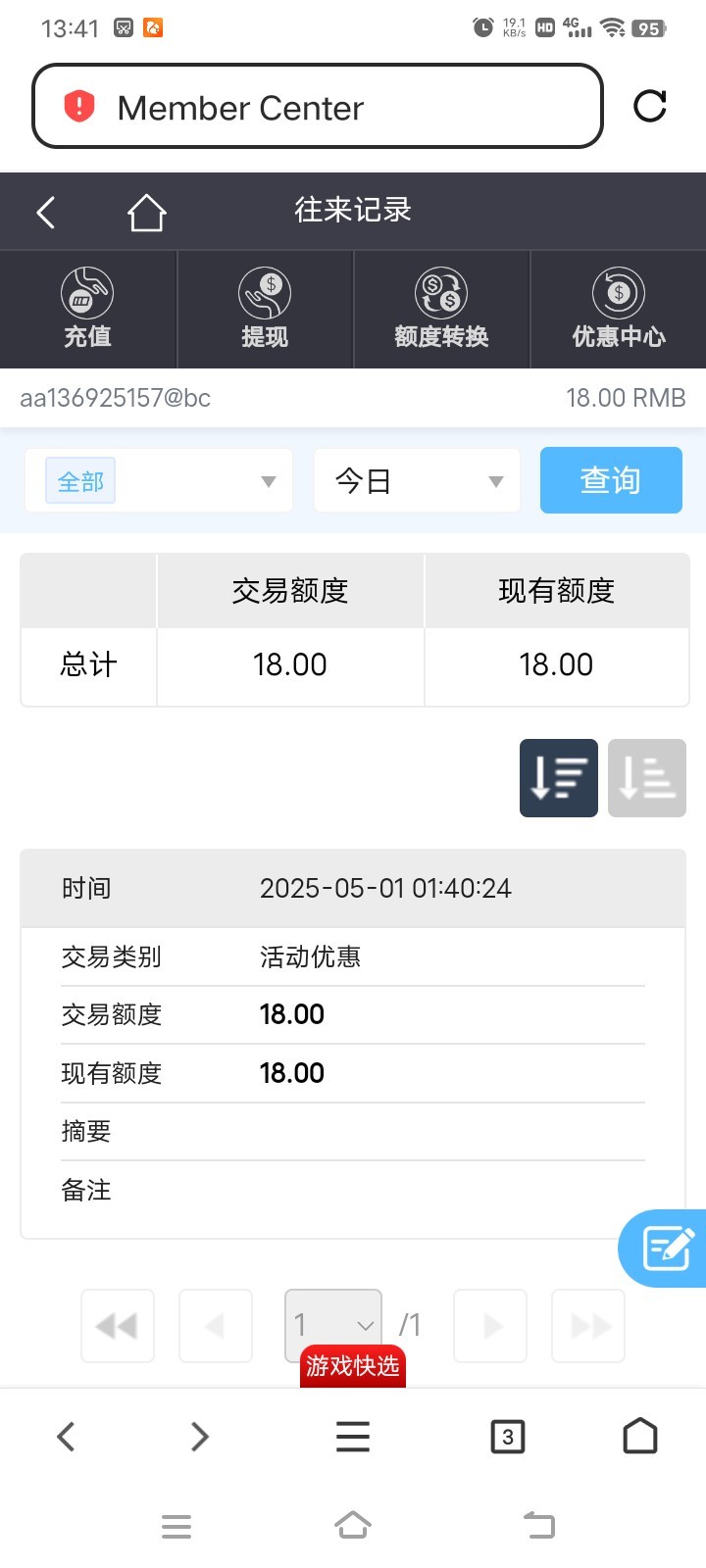Image resolution: width=706 pixels, height=1568 pixels.
Task: Sort records in ascending order
Action: click(647, 778)
